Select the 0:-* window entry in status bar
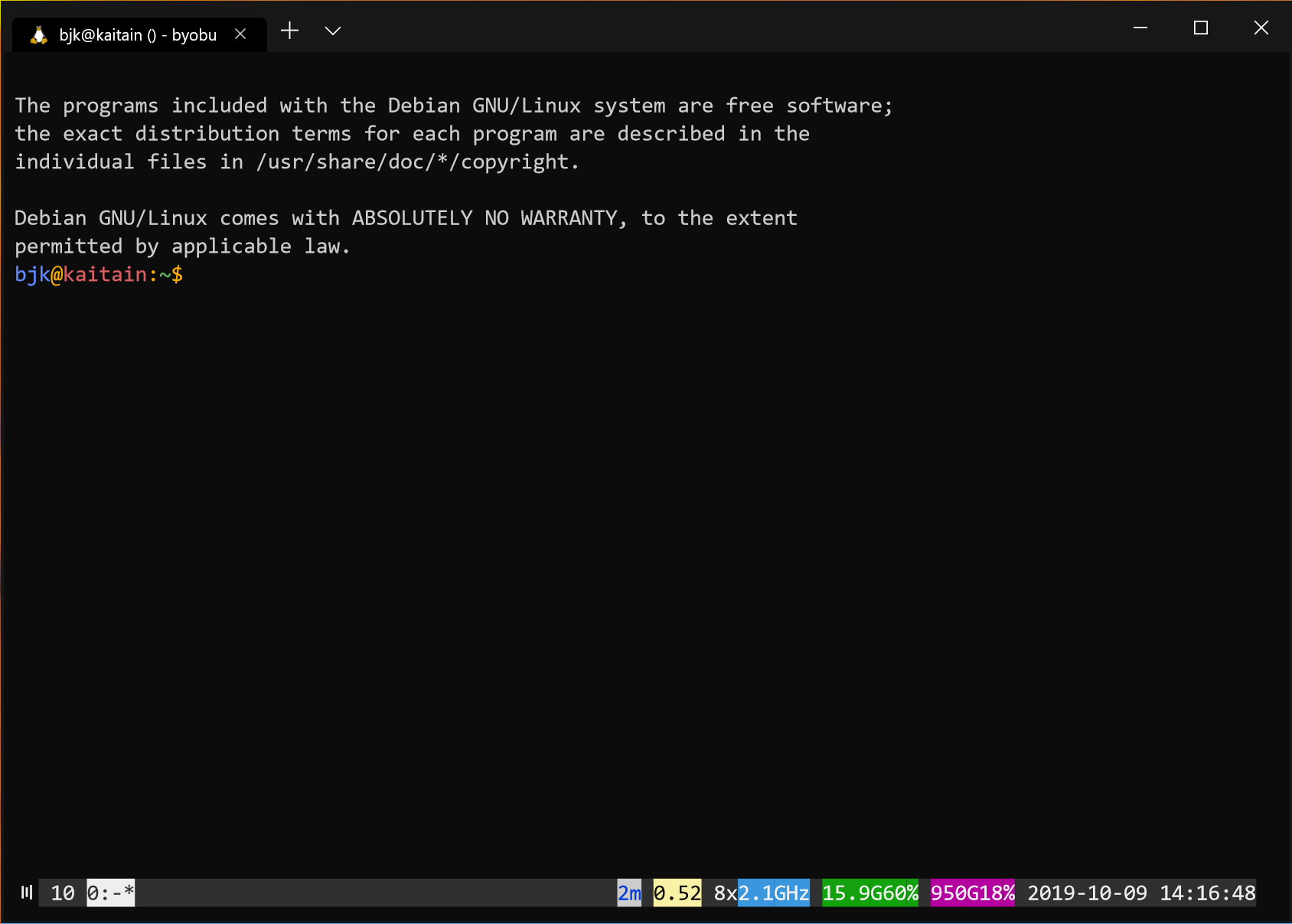 [111, 893]
